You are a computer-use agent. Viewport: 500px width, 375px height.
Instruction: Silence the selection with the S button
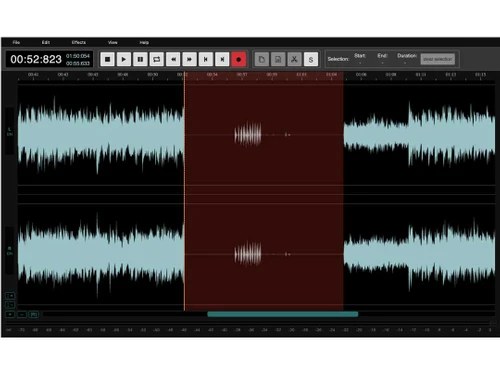(x=311, y=59)
